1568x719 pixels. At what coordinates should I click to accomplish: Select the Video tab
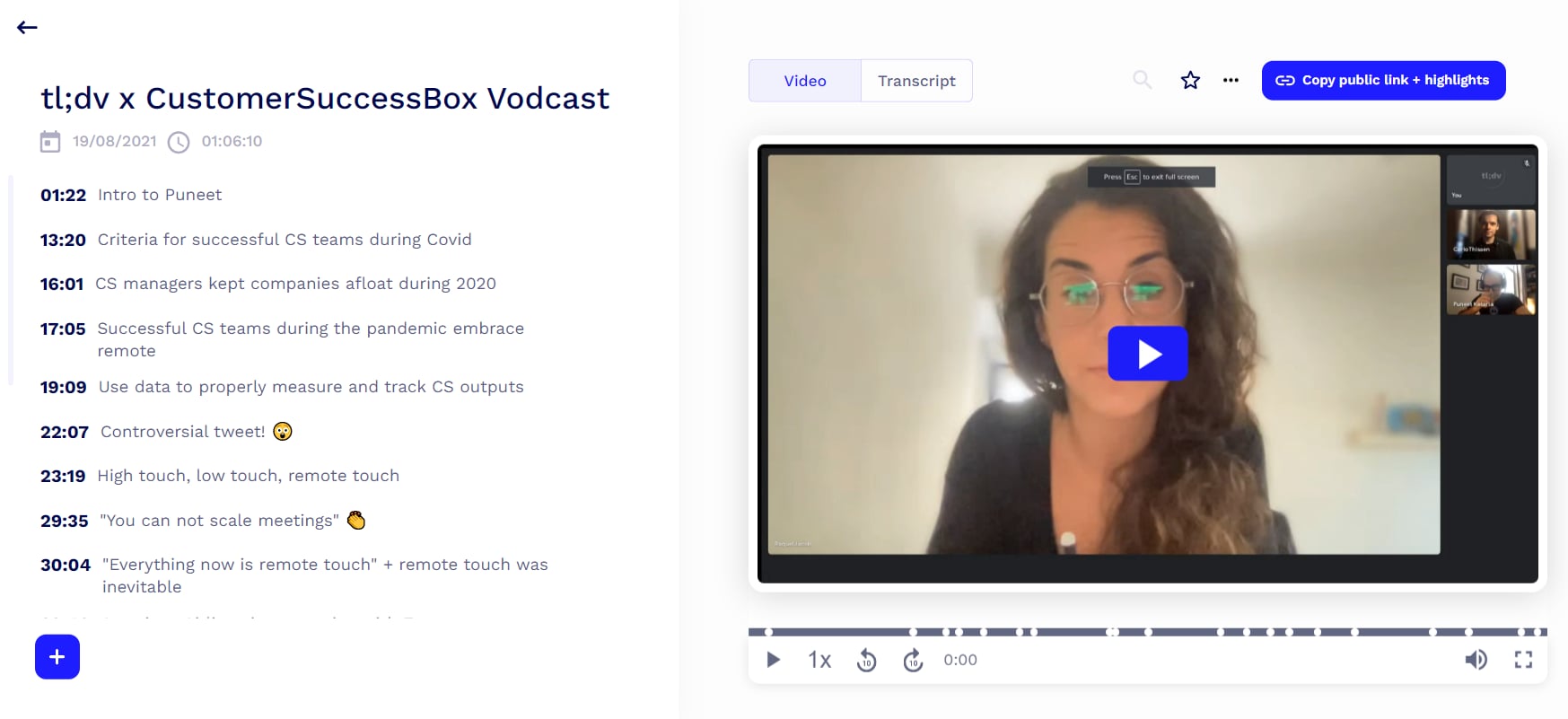(x=805, y=81)
